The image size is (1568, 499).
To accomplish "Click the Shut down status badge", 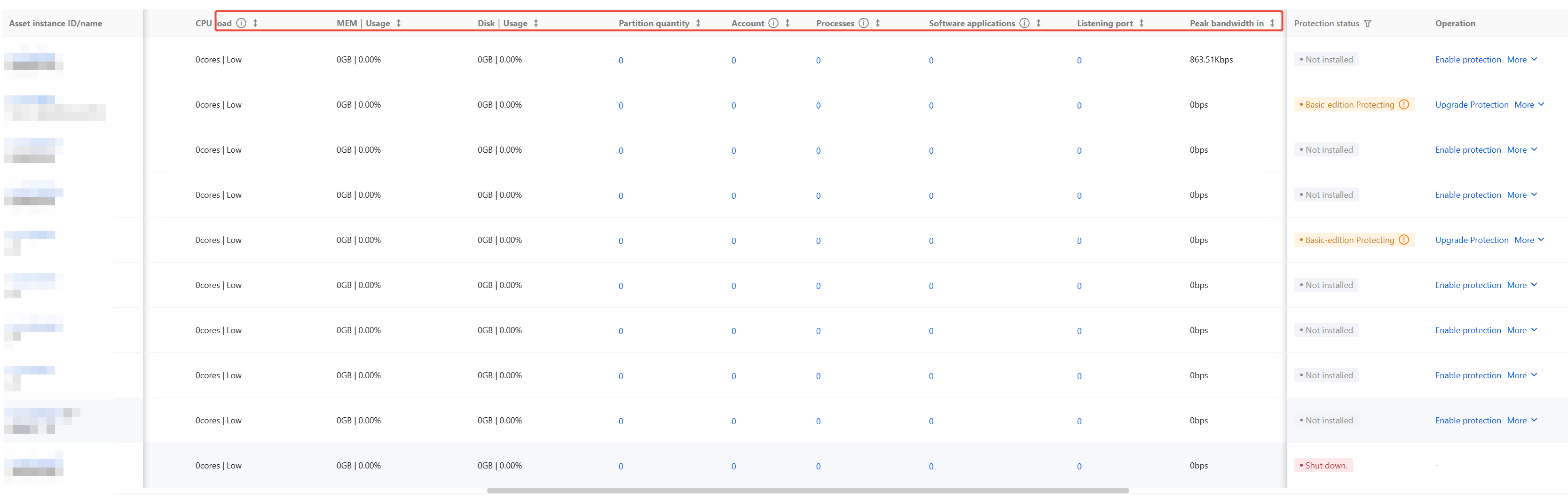I will [x=1324, y=466].
